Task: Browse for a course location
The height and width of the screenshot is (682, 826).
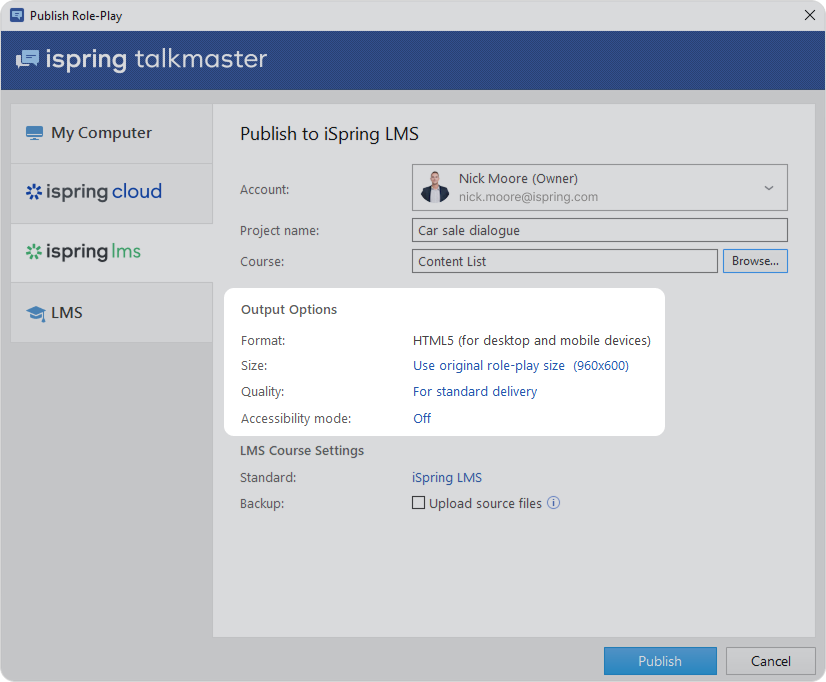Action: [x=755, y=261]
